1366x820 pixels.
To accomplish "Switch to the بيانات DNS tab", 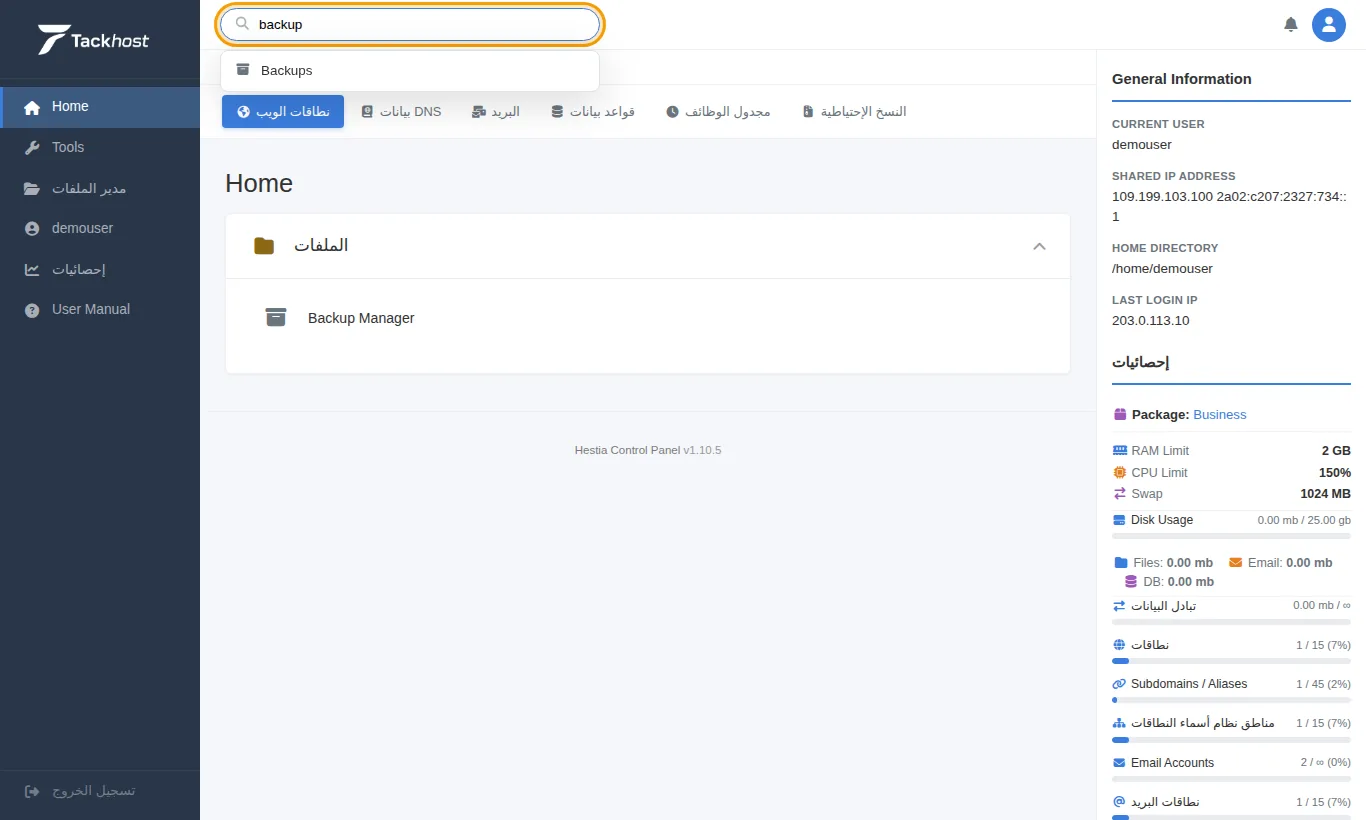I will click(401, 112).
